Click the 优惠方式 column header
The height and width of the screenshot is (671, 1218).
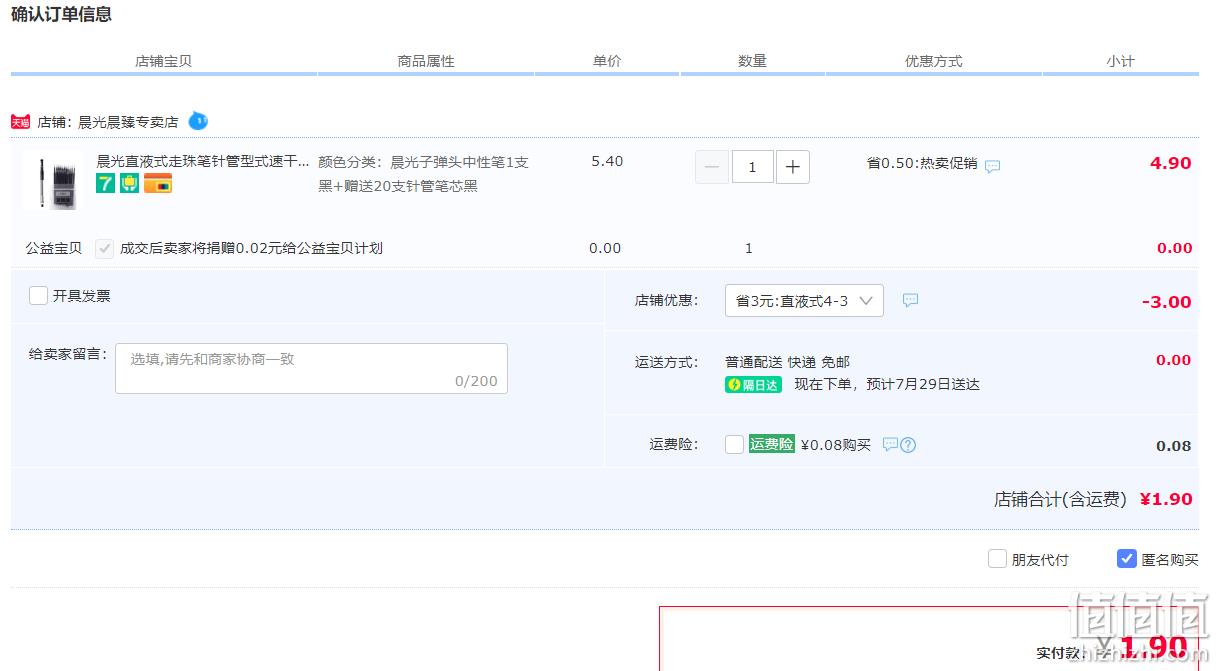pos(933,61)
